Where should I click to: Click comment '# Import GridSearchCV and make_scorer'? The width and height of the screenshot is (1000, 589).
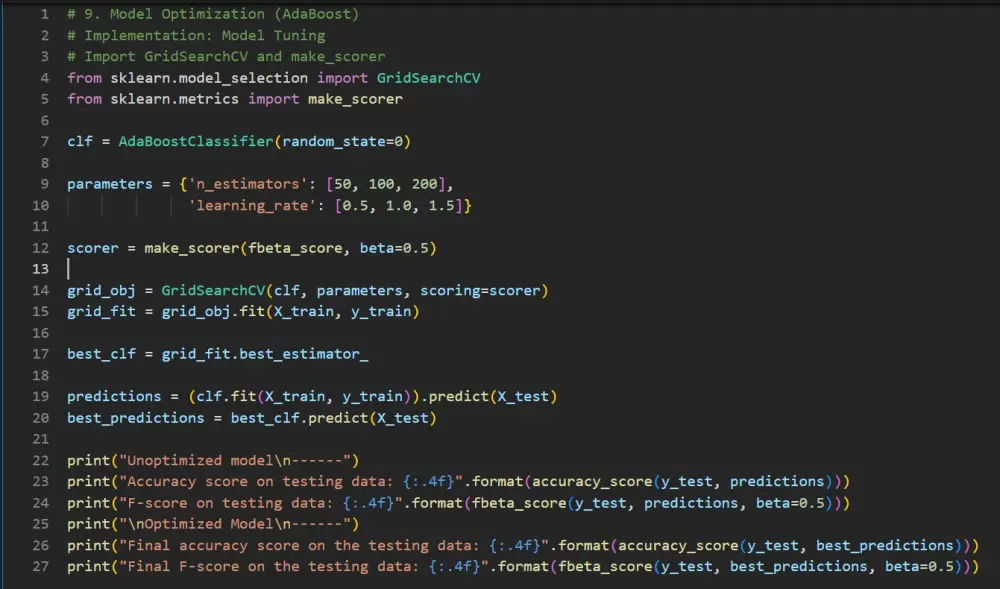point(226,57)
